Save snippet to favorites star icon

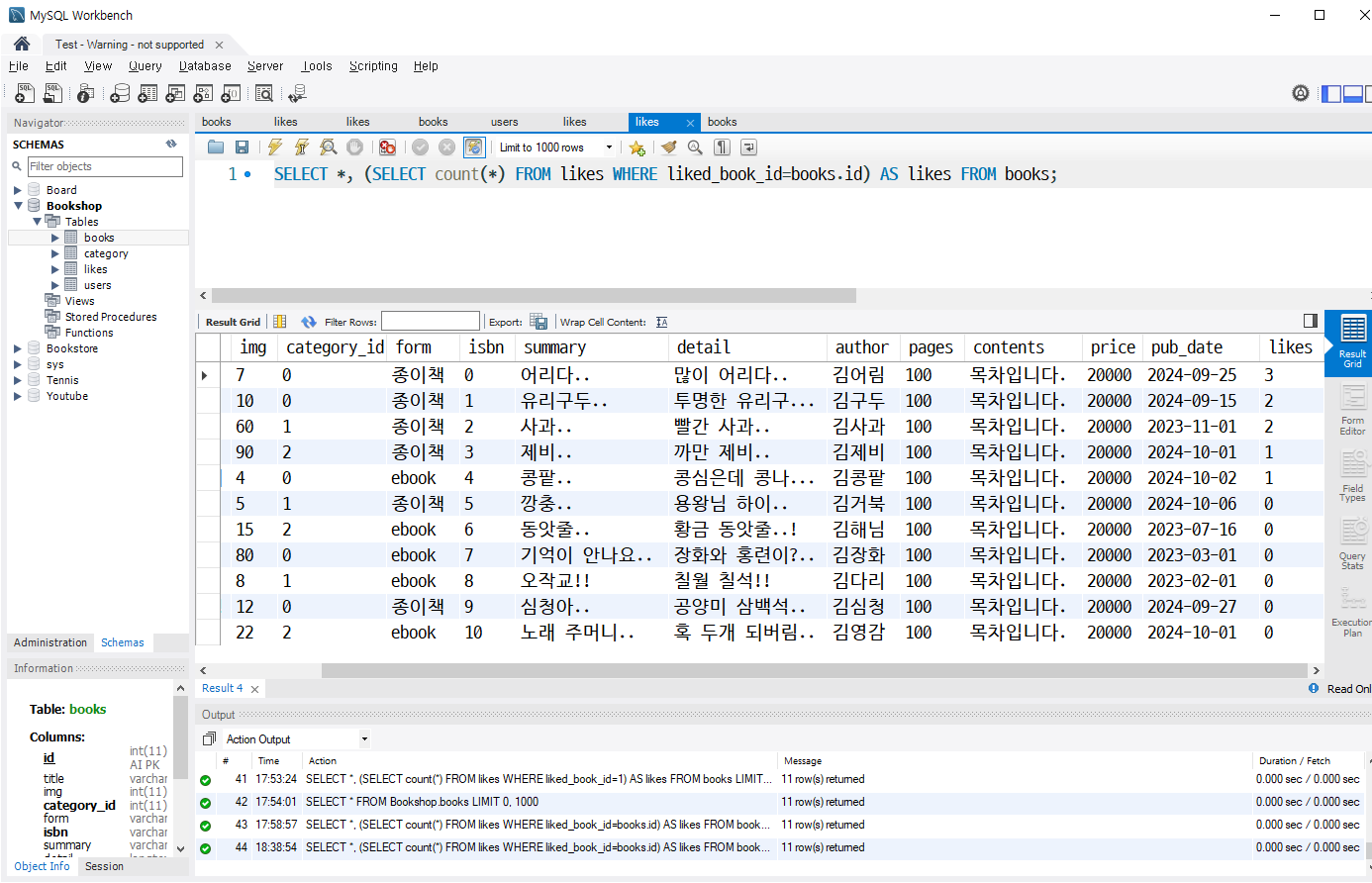click(x=637, y=147)
